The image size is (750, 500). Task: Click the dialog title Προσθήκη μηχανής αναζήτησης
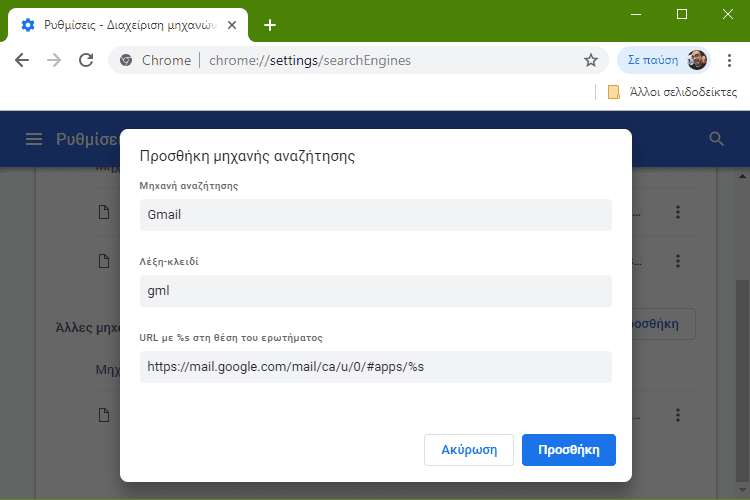pyautogui.click(x=247, y=156)
